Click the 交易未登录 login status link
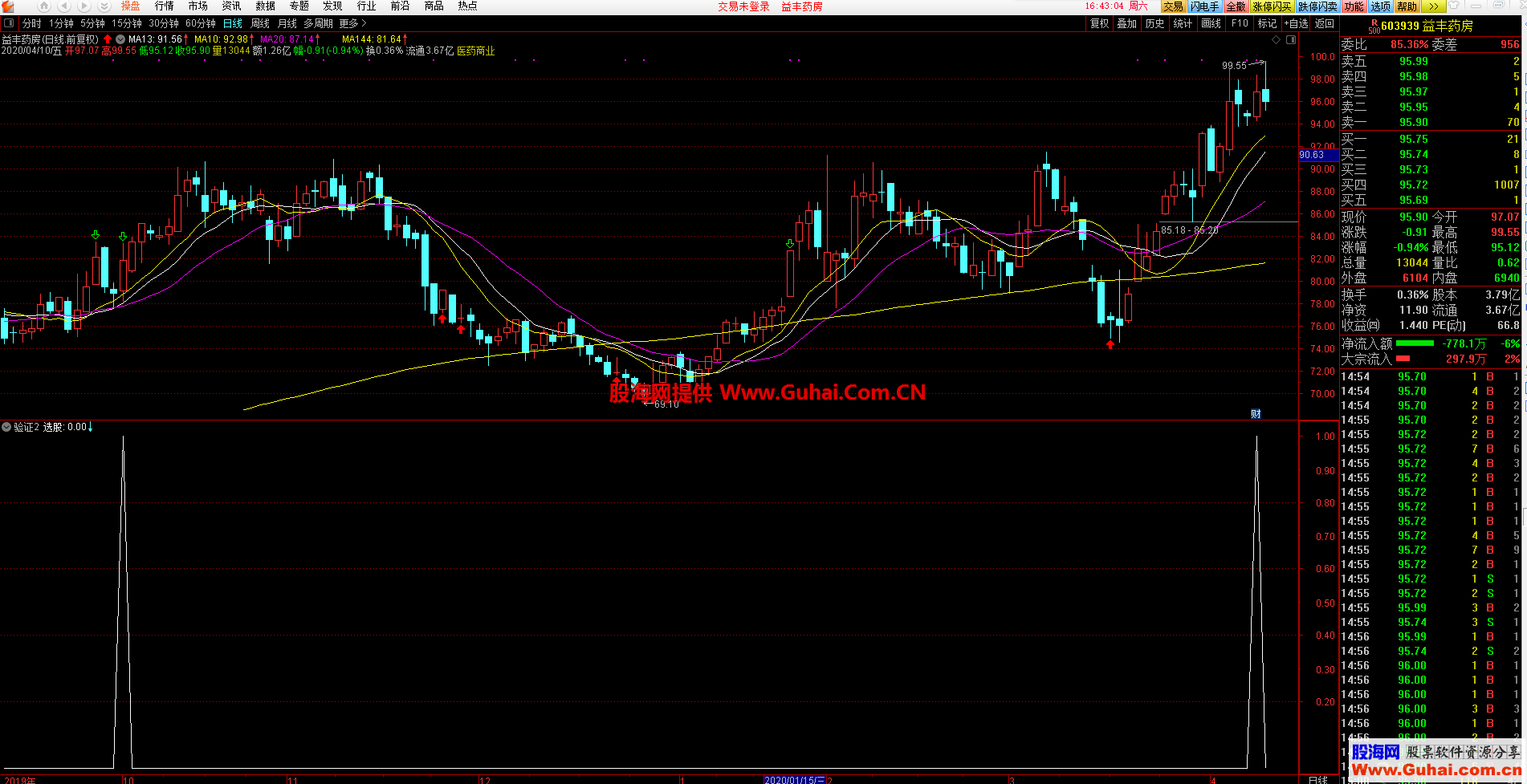The width and height of the screenshot is (1527, 784). (743, 6)
